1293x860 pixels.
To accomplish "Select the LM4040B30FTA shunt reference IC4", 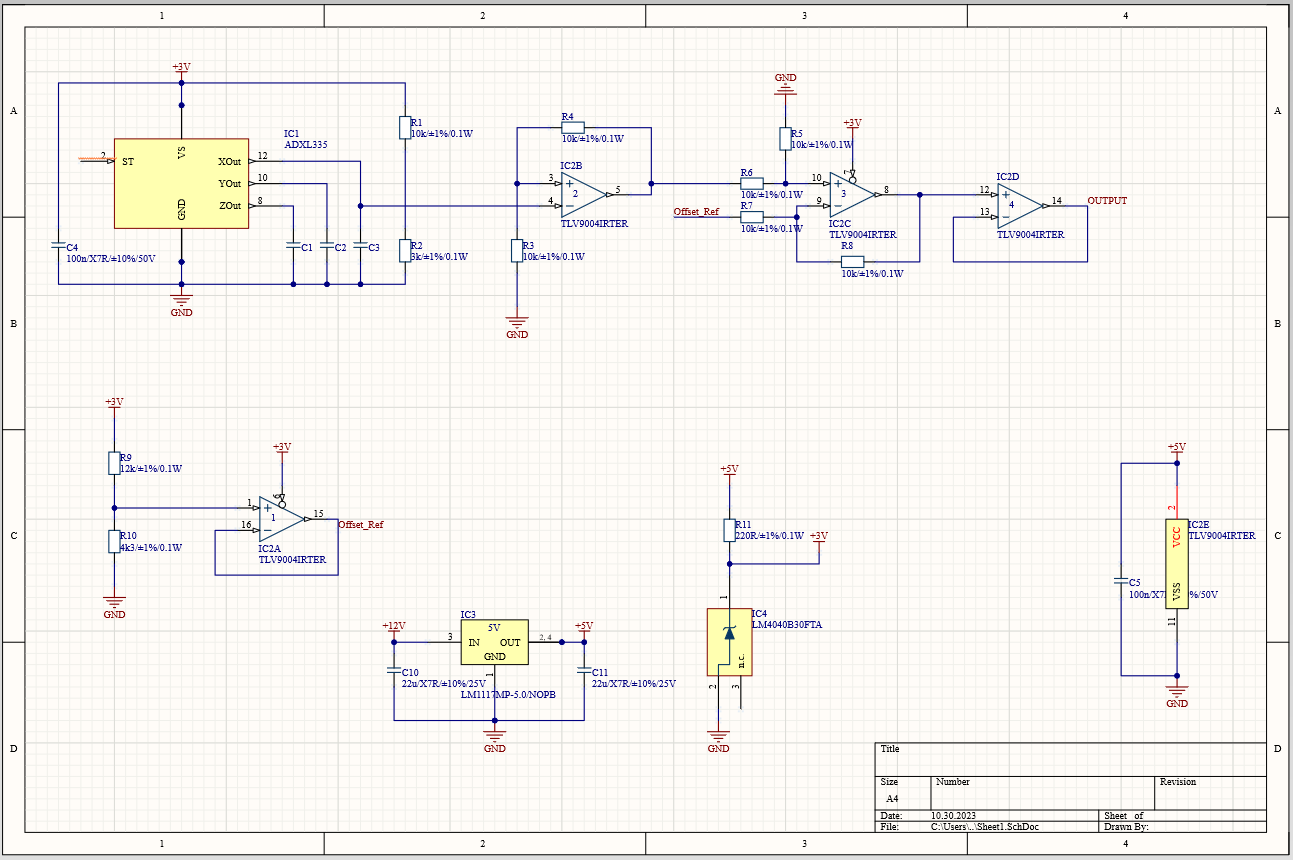I will click(x=729, y=640).
